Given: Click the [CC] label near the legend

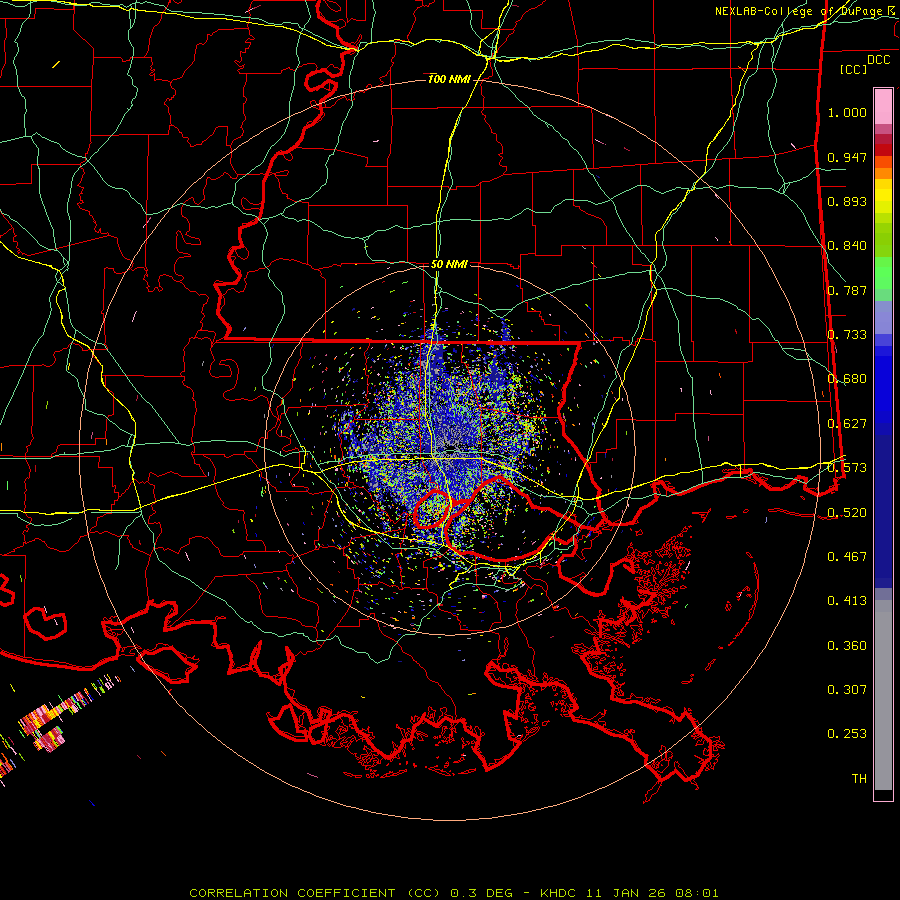Looking at the screenshot, I should coord(853,69).
